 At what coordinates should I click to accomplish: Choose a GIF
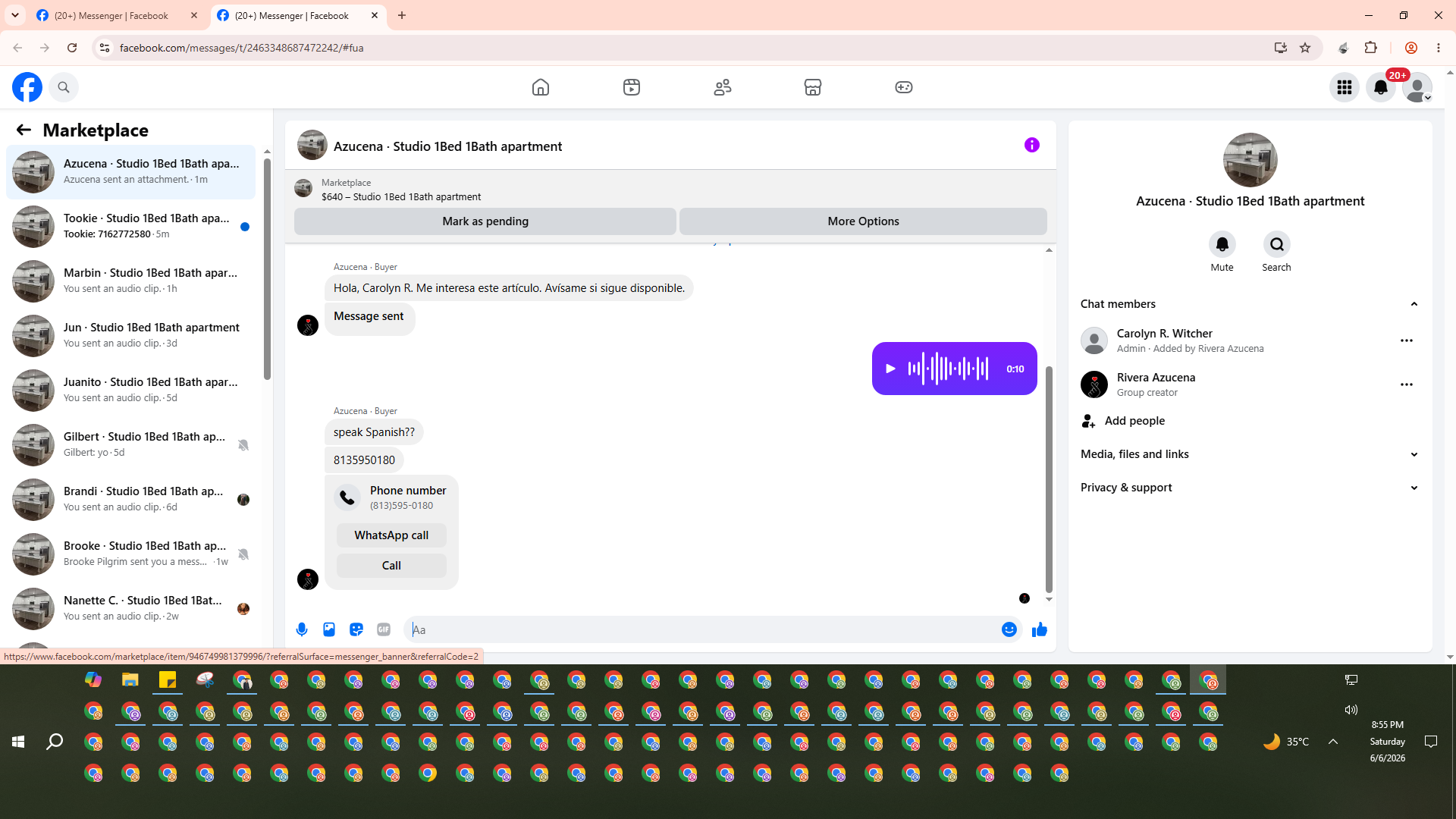click(384, 629)
